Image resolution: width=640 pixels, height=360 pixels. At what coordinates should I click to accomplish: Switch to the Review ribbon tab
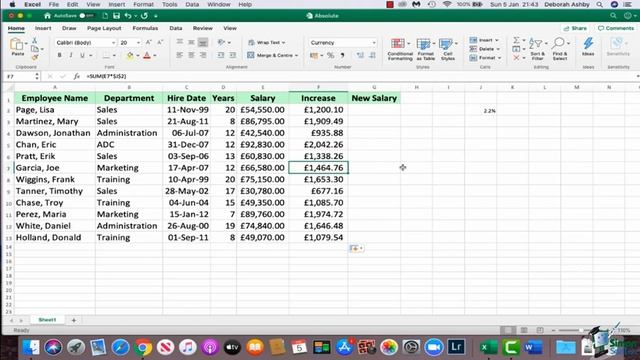202,28
